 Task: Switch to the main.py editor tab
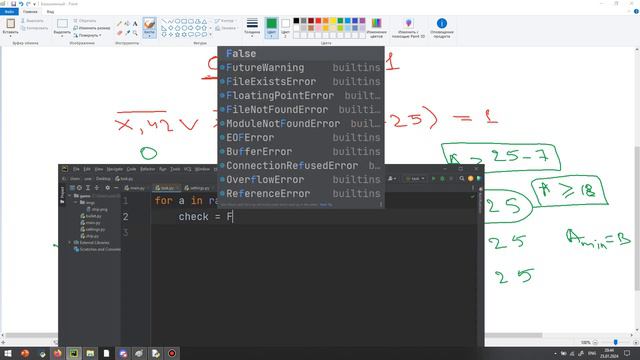click(136, 188)
